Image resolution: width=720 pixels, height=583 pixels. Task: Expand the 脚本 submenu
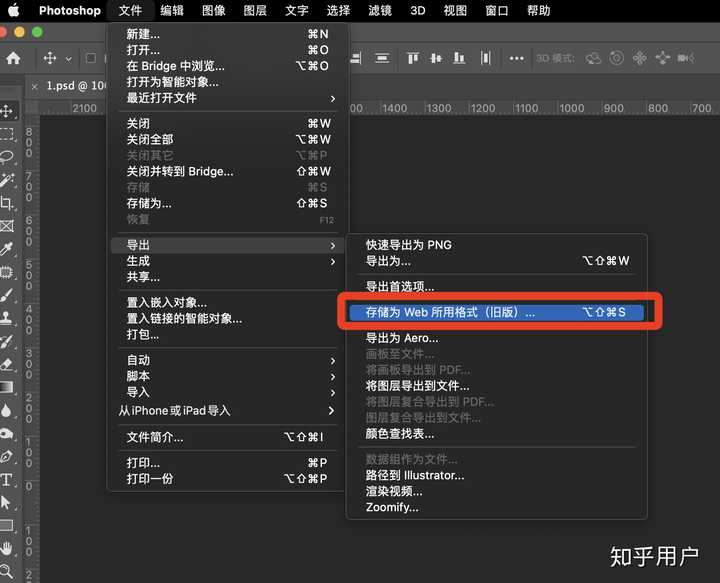click(x=228, y=376)
